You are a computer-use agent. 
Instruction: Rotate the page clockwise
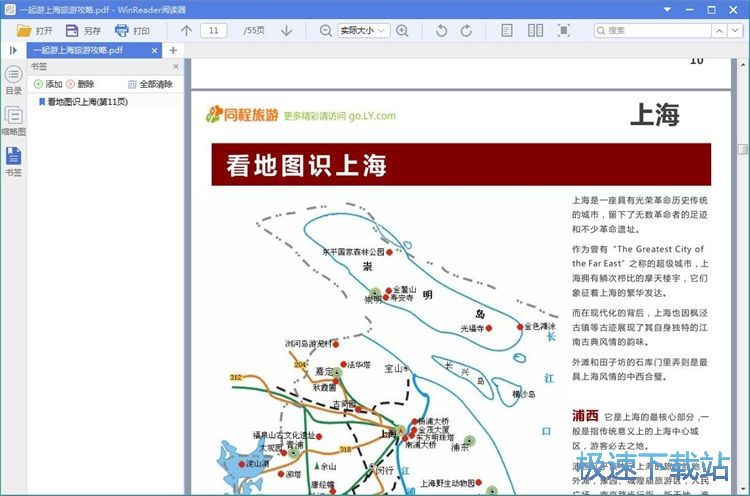click(x=466, y=30)
